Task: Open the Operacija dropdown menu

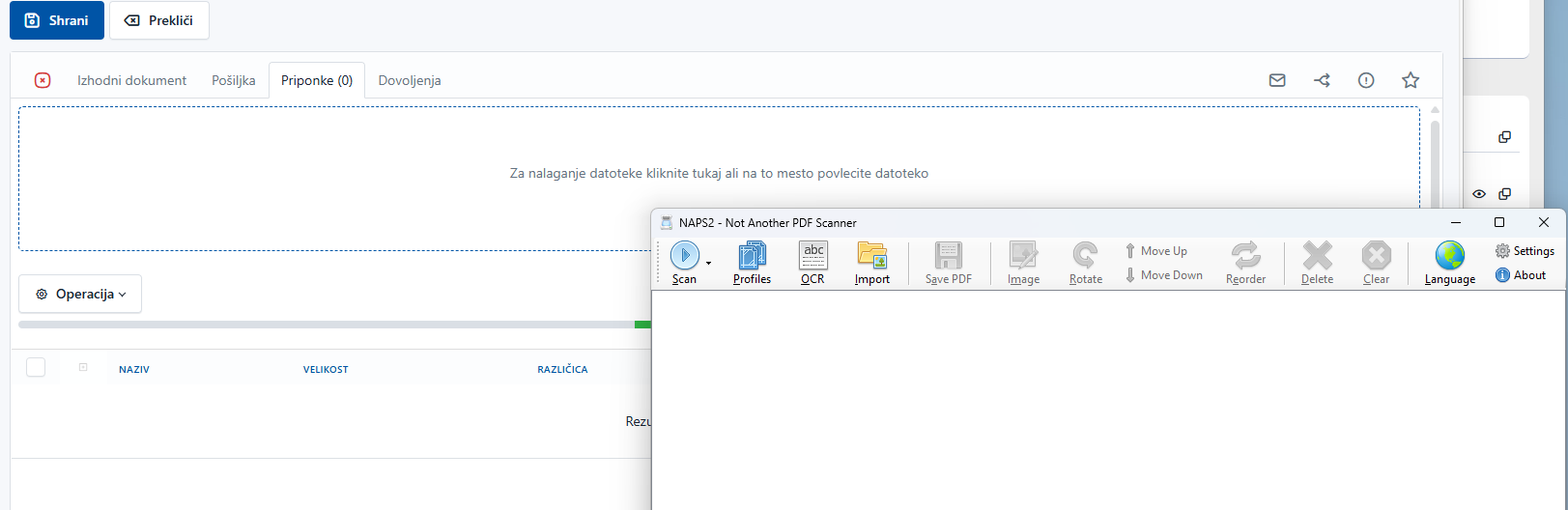Action: click(80, 294)
